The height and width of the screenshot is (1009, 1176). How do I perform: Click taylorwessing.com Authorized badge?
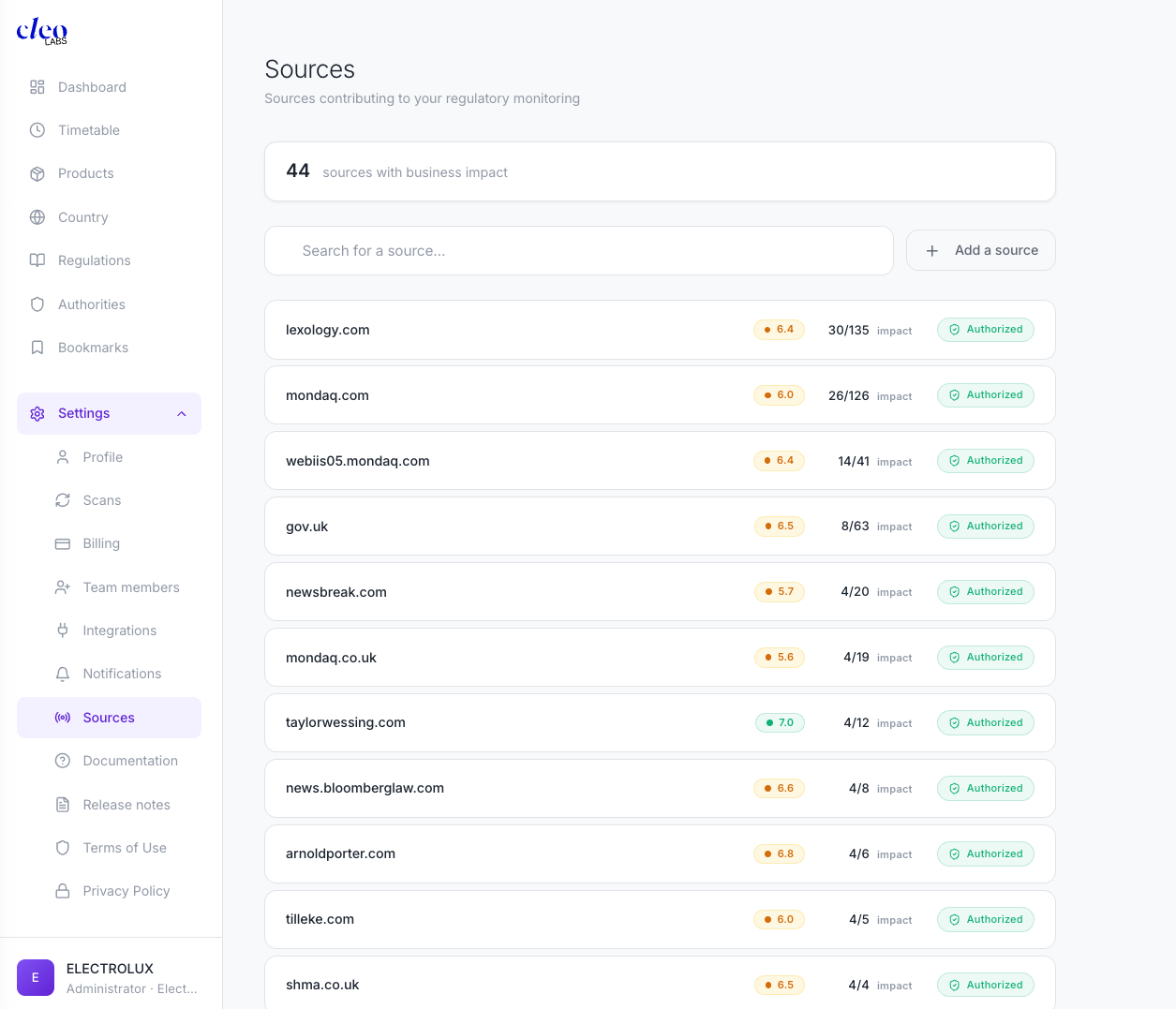tap(986, 723)
